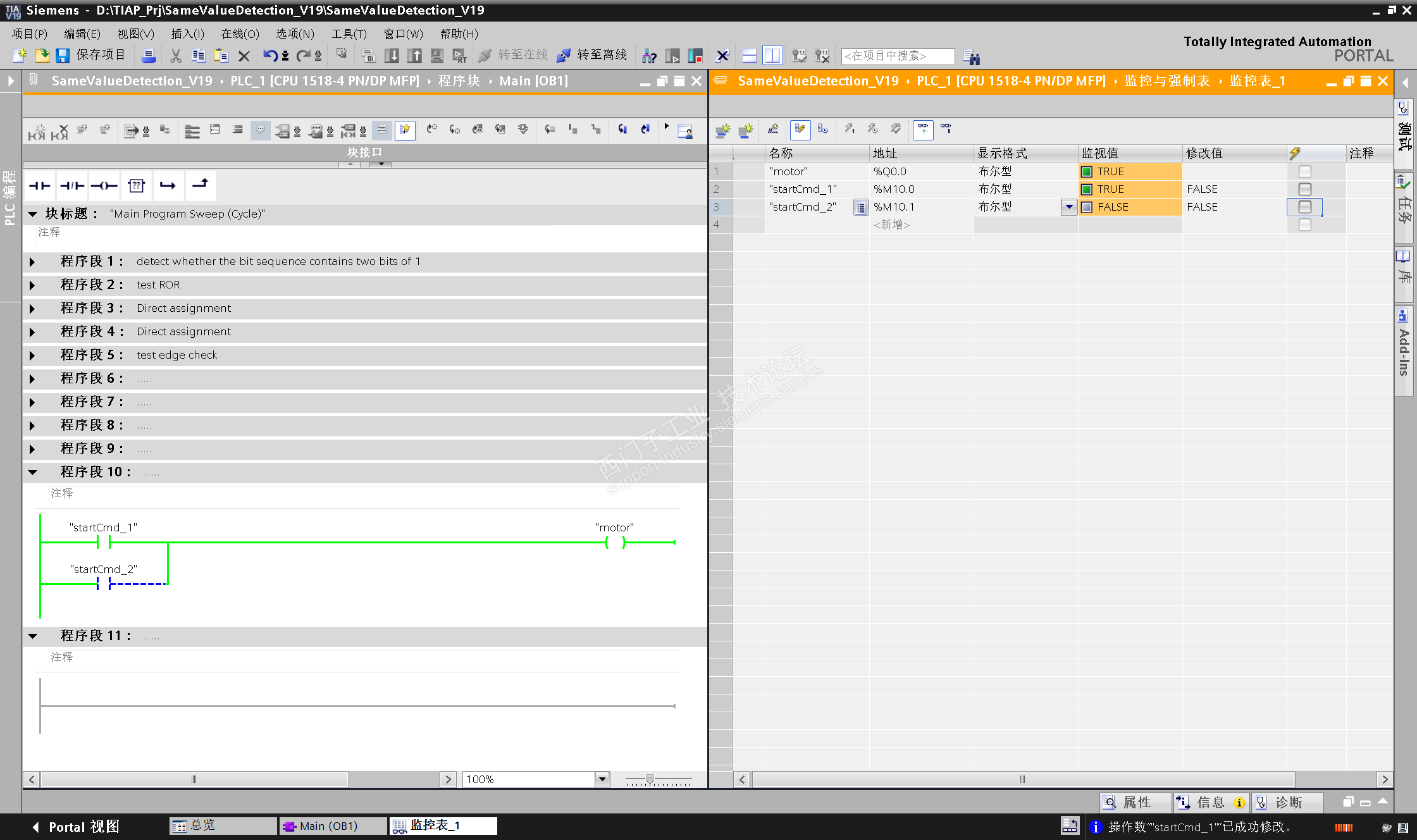Insert an output coil
Screen dimensions: 1417x840
click(104, 185)
